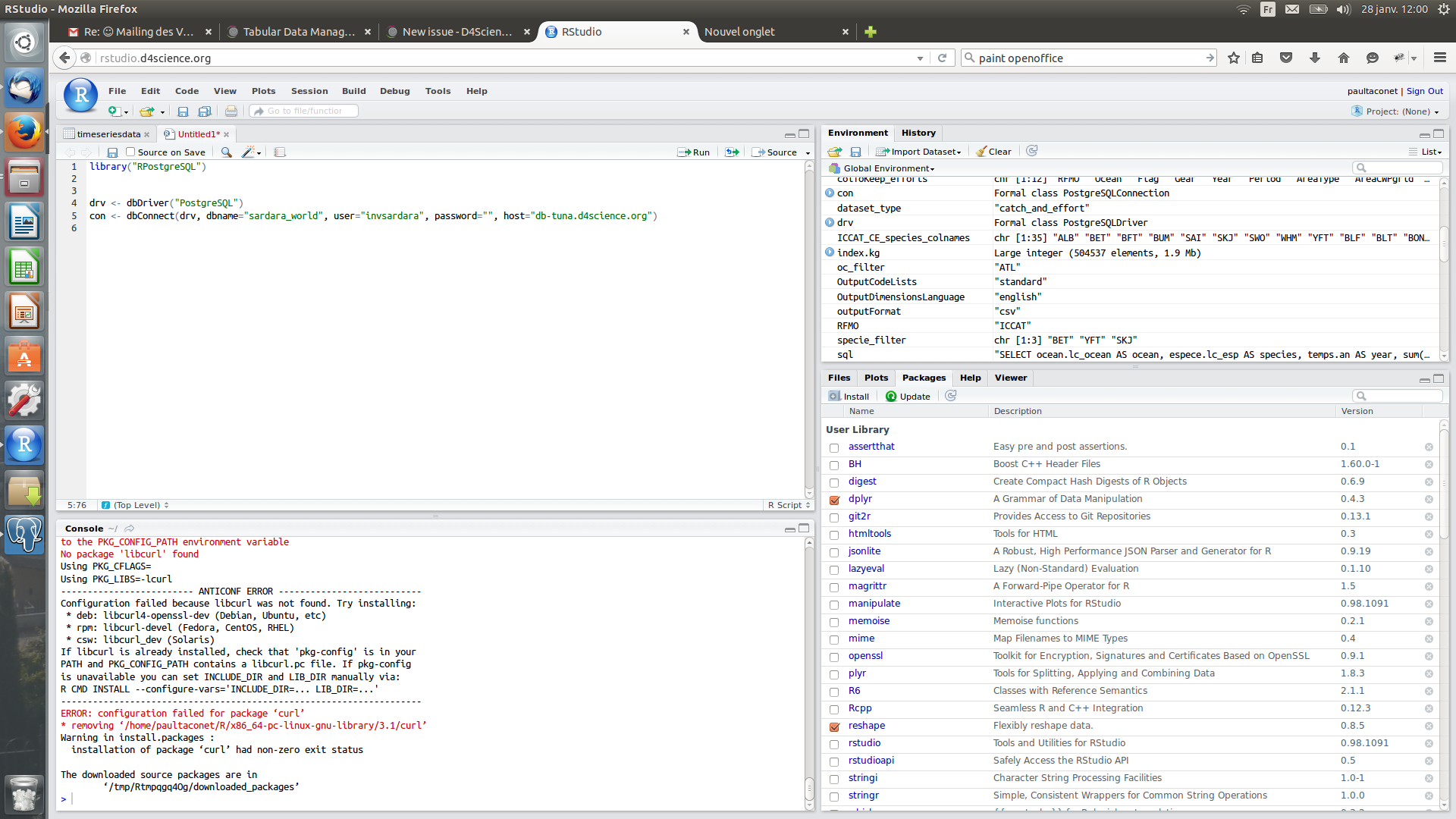Check the plyr package checkbox
This screenshot has height=819, width=1456.
[834, 674]
